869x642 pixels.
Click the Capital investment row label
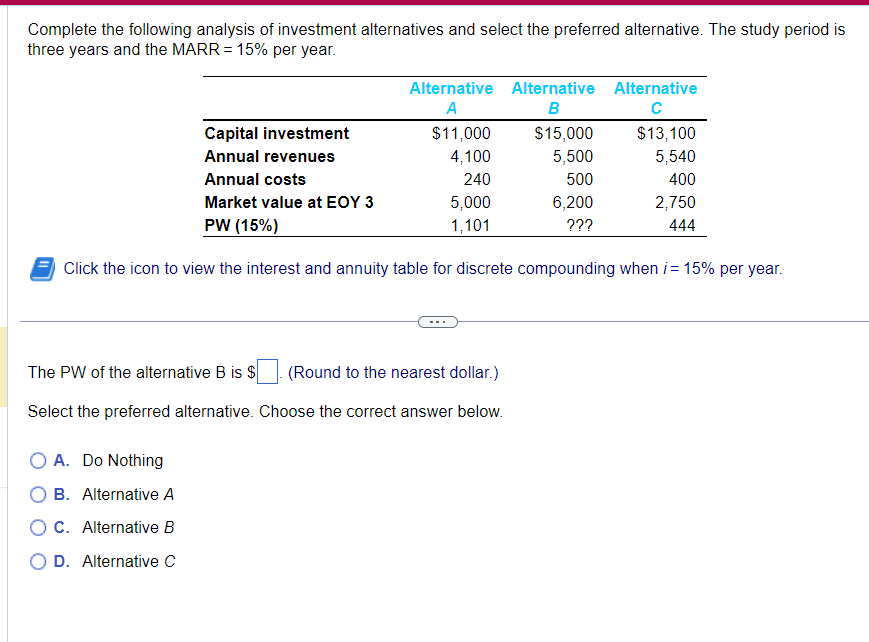click(276, 133)
